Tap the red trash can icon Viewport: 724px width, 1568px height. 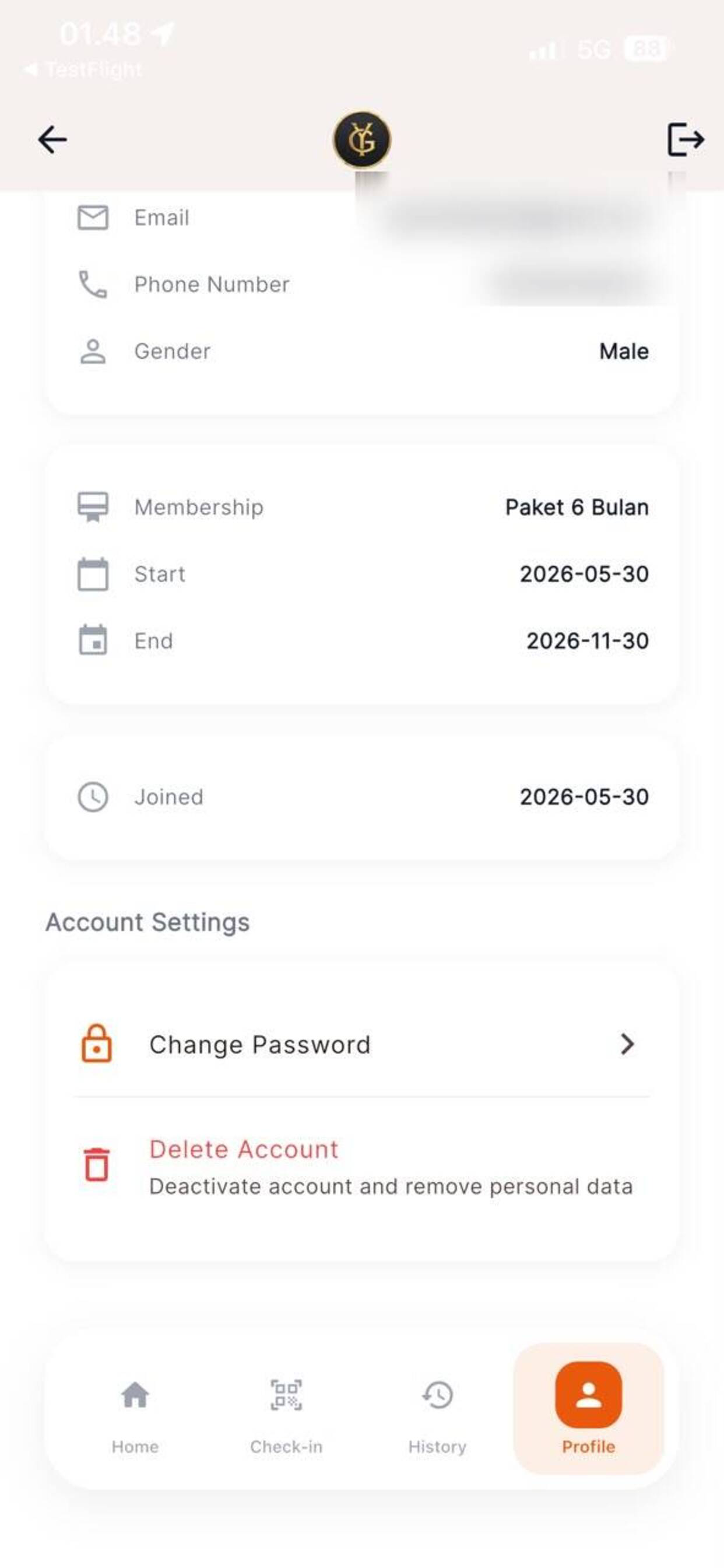[97, 1164]
